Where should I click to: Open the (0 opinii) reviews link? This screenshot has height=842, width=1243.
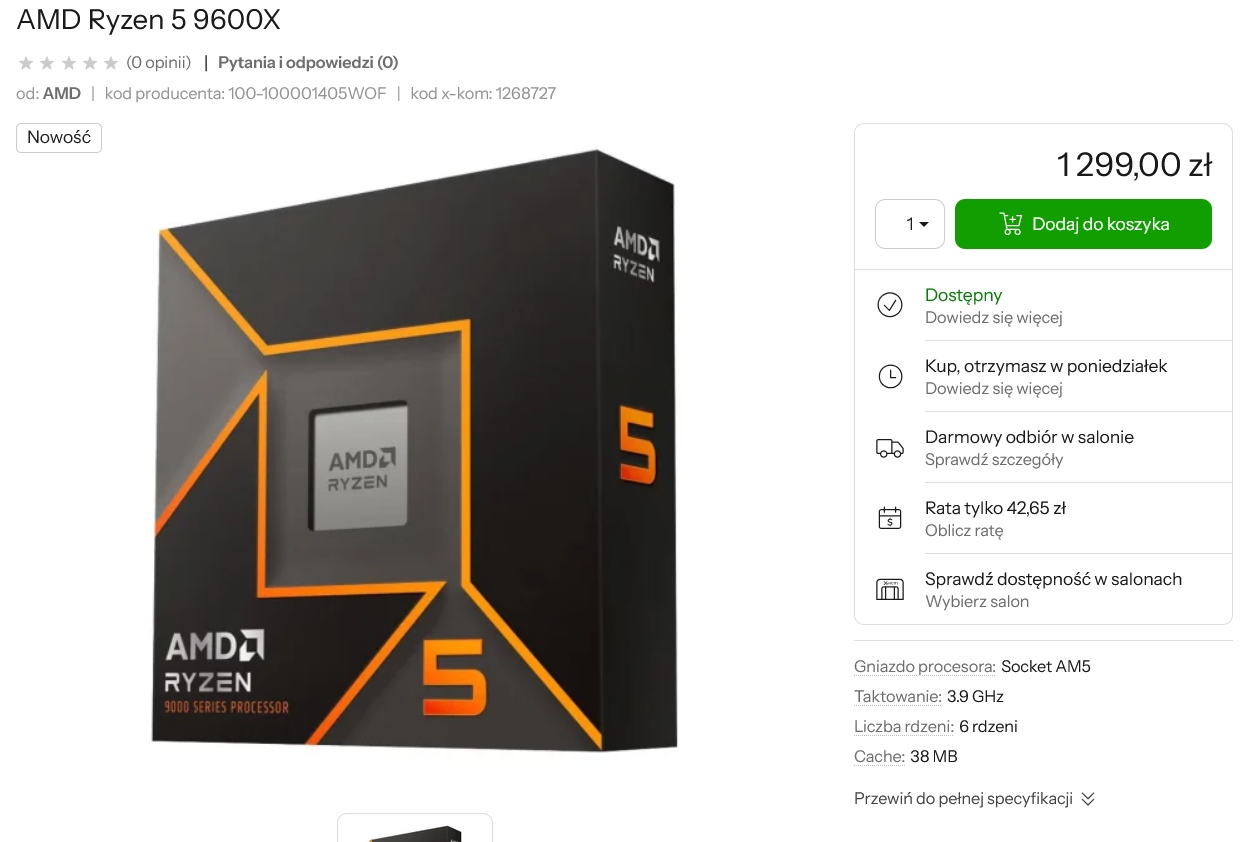point(158,63)
